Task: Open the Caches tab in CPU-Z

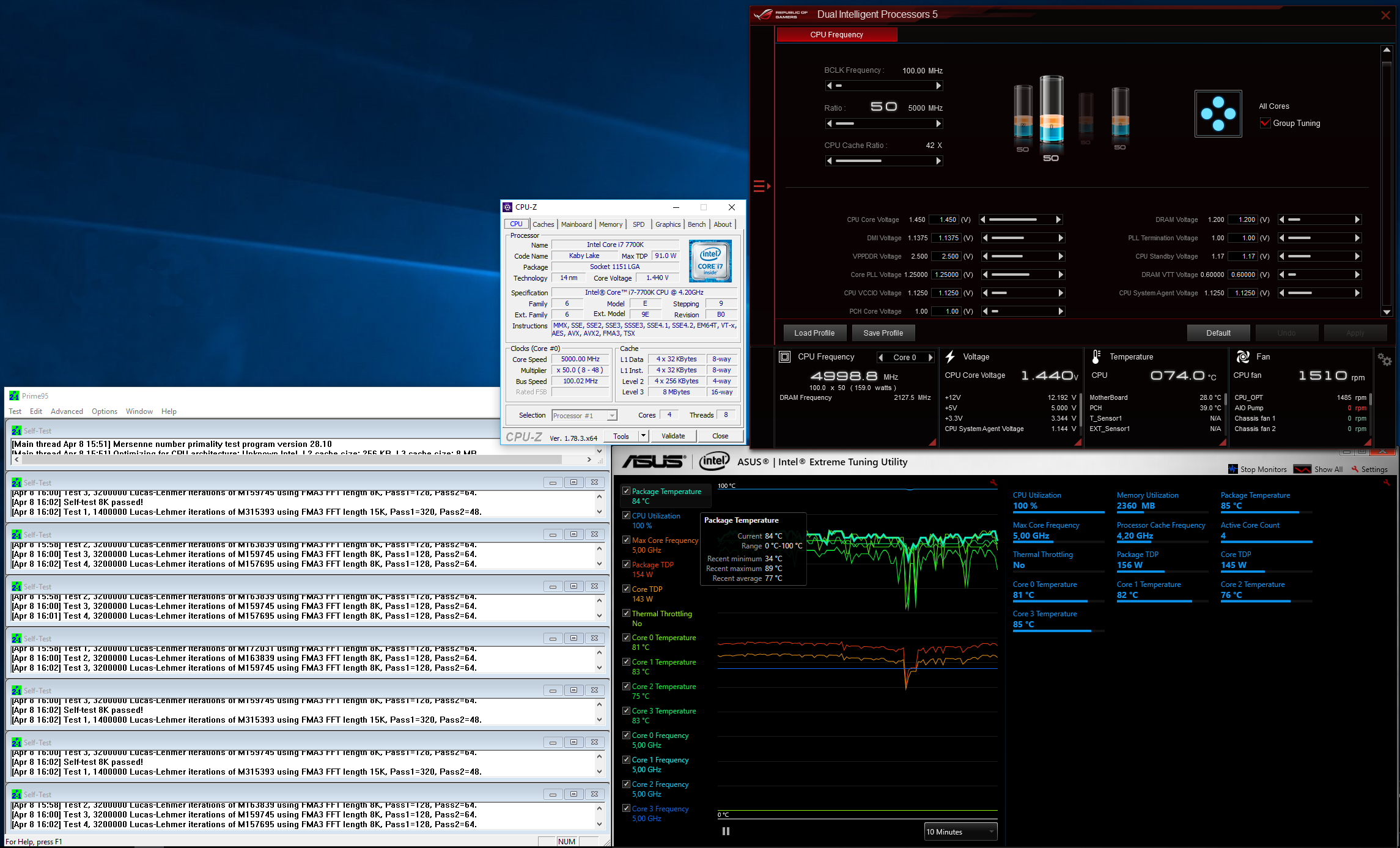Action: click(x=543, y=224)
